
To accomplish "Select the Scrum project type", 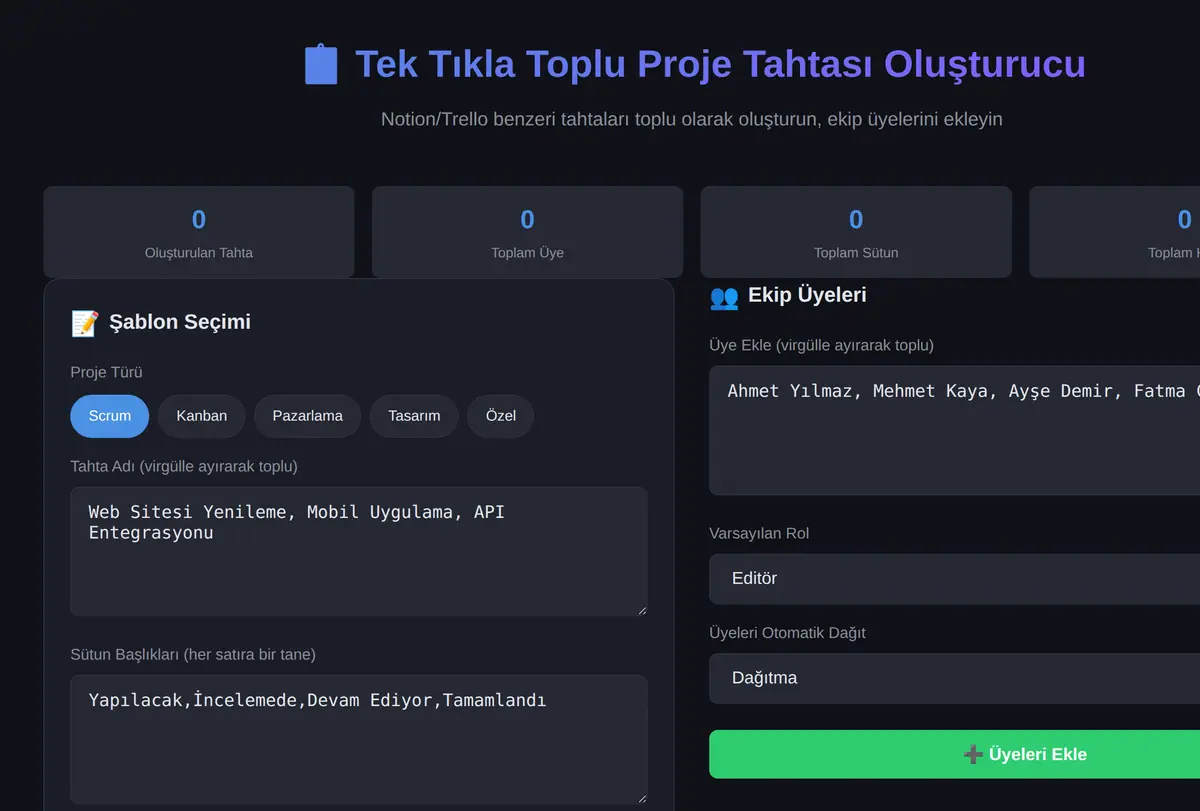I will click(109, 416).
